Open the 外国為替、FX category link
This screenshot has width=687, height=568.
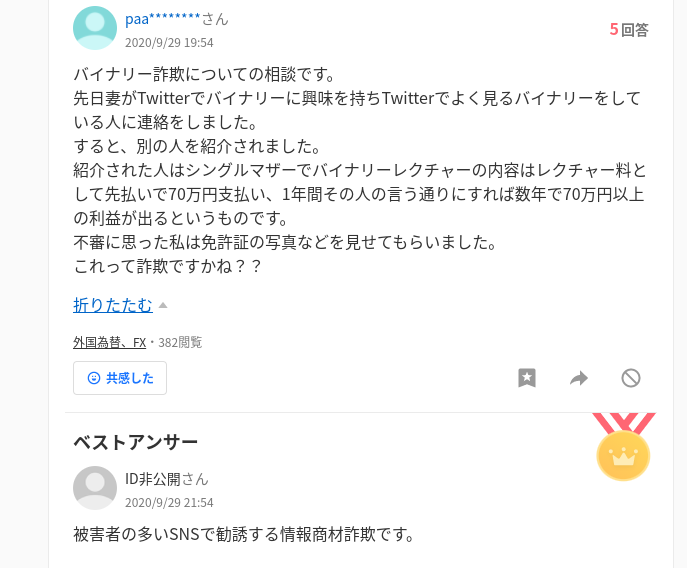[x=110, y=342]
